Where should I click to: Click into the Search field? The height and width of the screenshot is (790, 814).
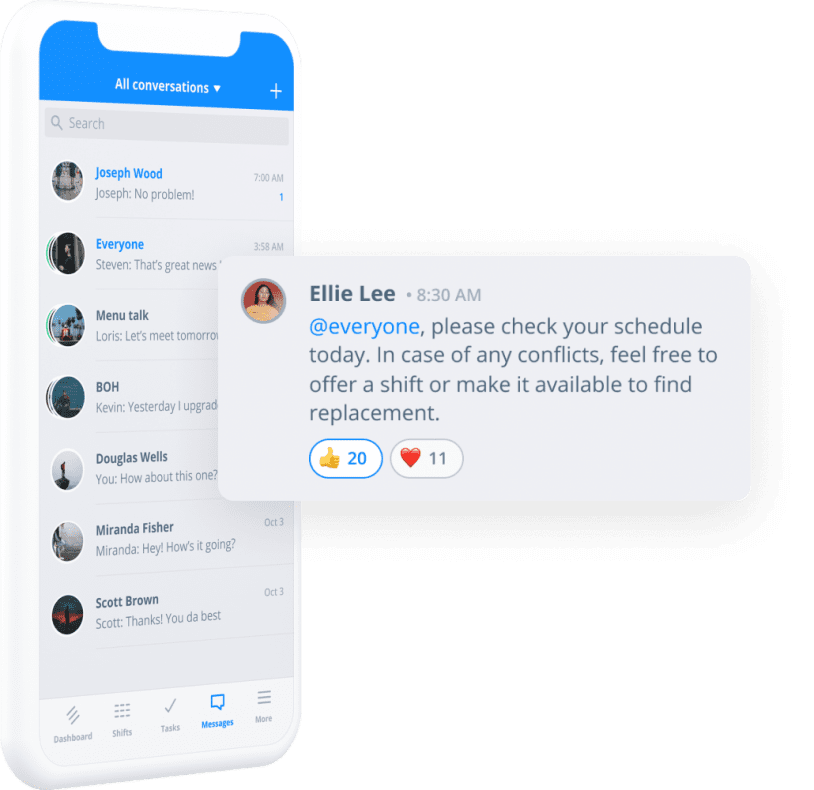[x=167, y=126]
